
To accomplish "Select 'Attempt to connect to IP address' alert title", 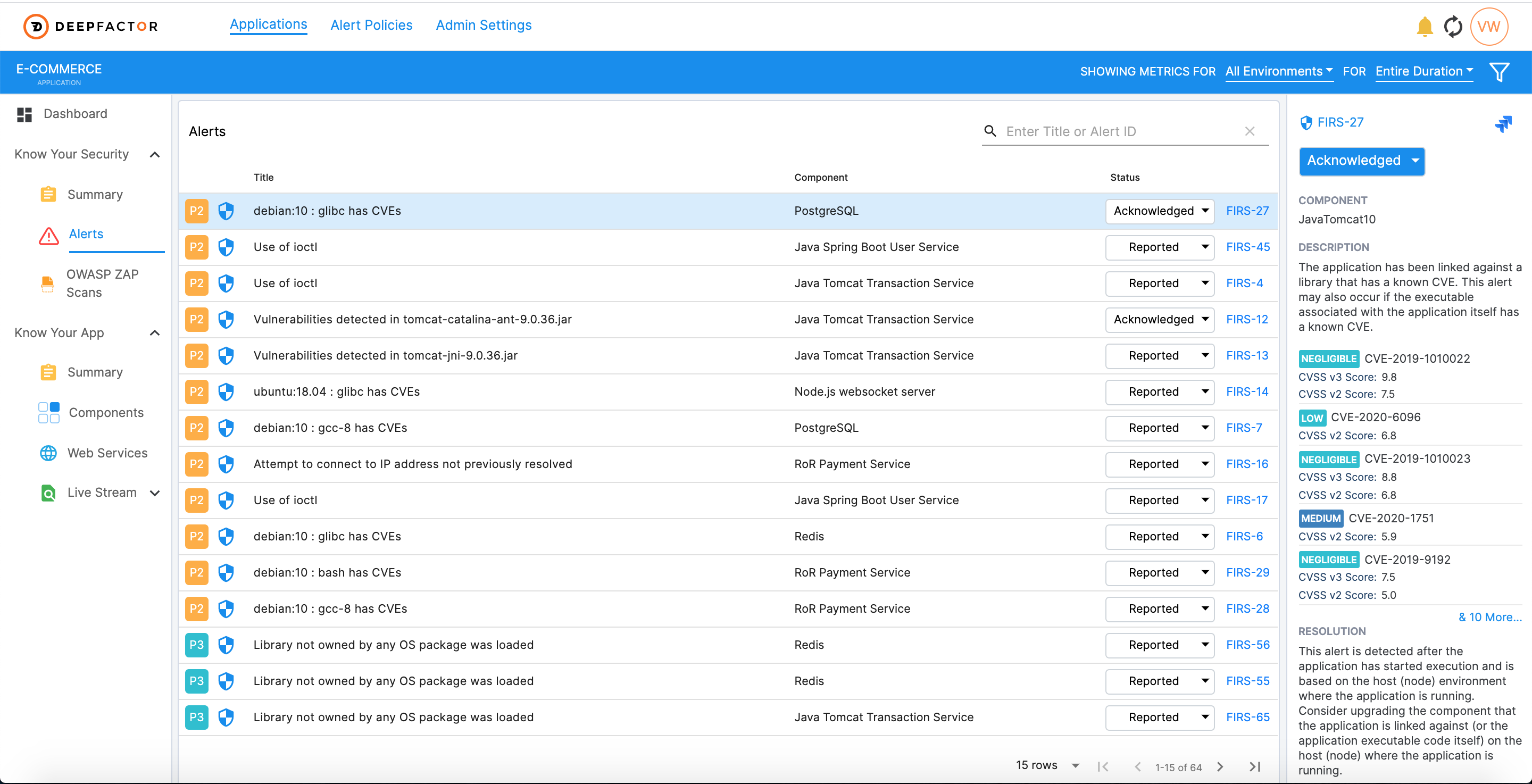I will 413,464.
